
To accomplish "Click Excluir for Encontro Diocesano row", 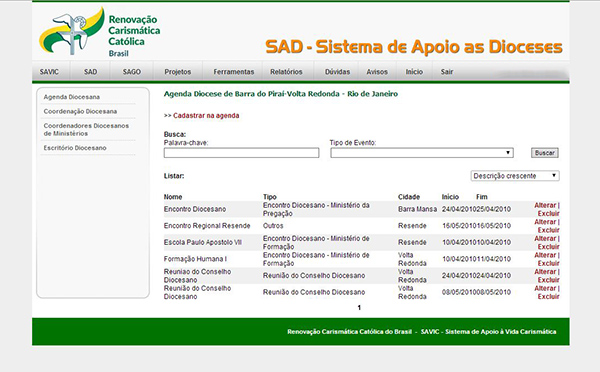I will pos(548,214).
